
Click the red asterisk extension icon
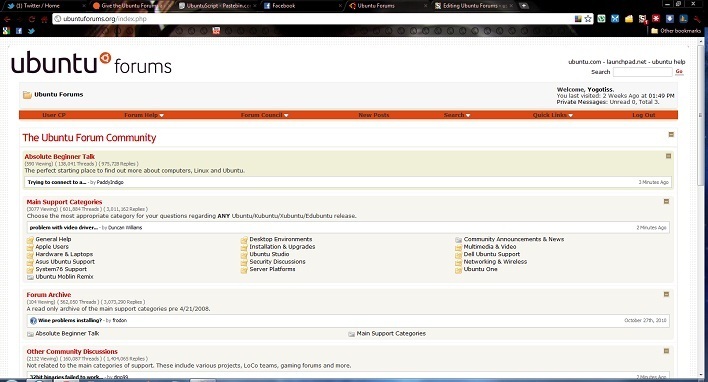pos(656,19)
